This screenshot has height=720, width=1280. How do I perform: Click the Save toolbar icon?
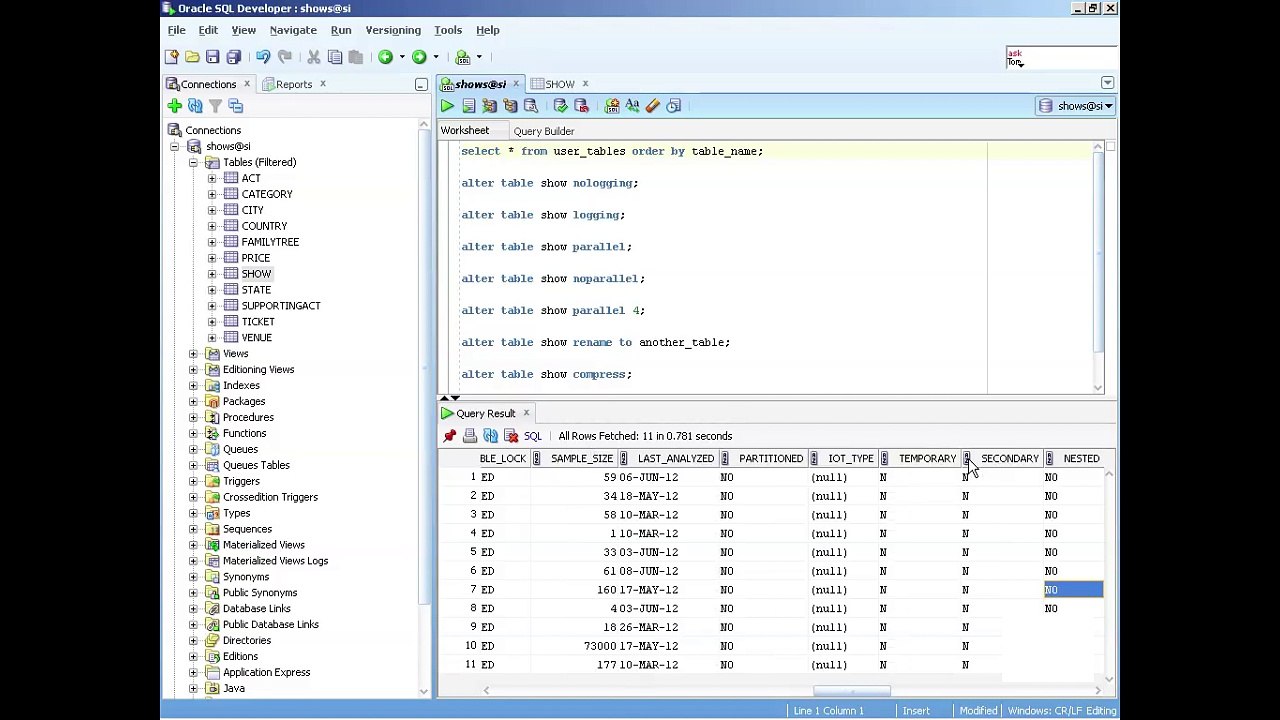[x=212, y=57]
